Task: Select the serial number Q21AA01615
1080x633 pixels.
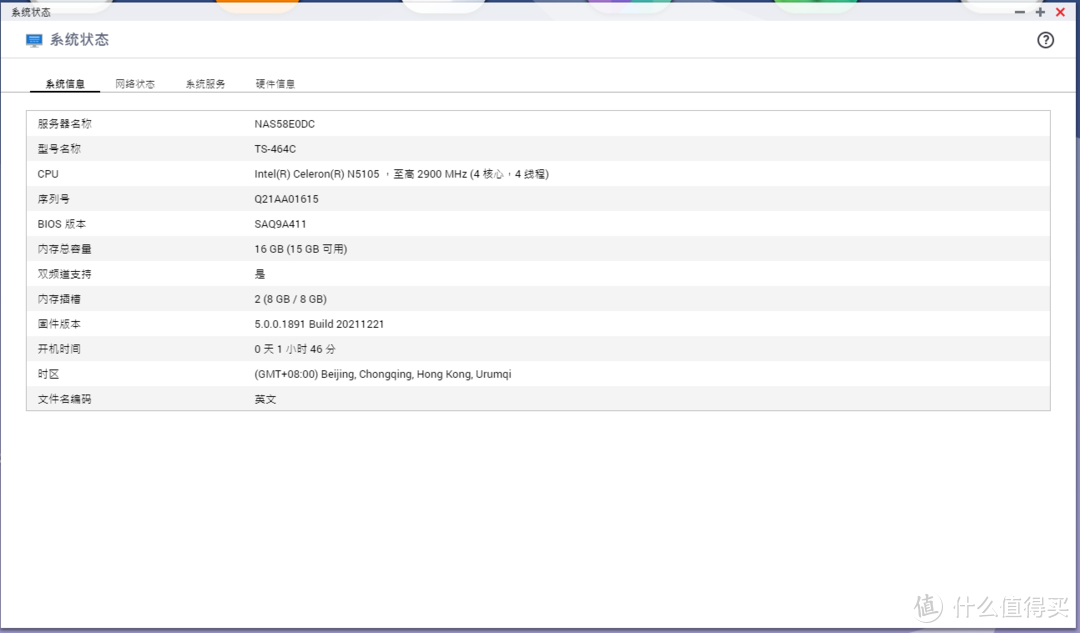Action: tap(286, 199)
